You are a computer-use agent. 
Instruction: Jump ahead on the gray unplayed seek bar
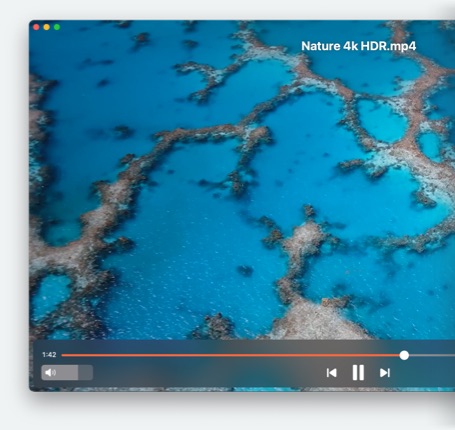[432, 355]
